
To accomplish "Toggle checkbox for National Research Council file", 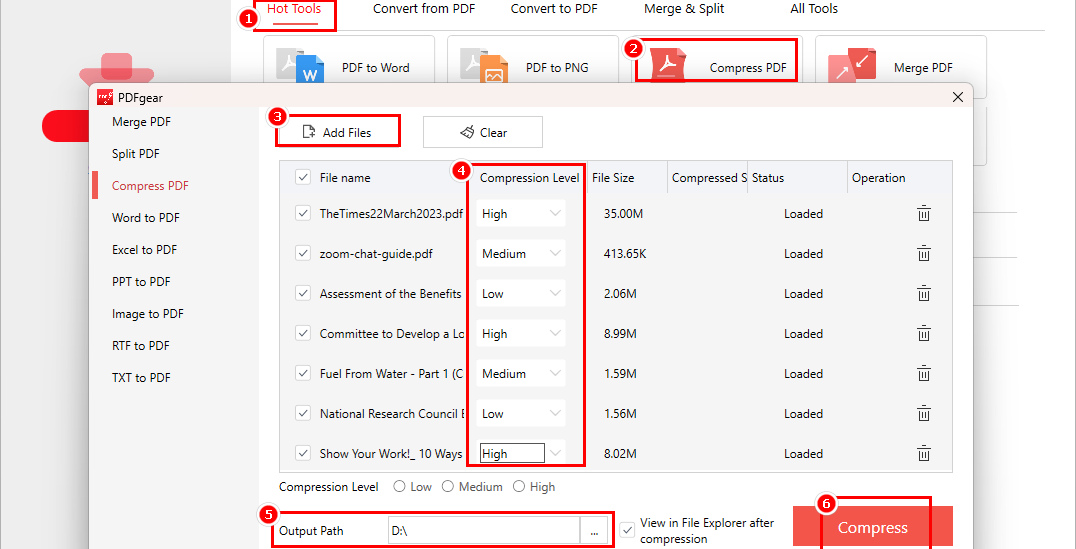I will 302,414.
